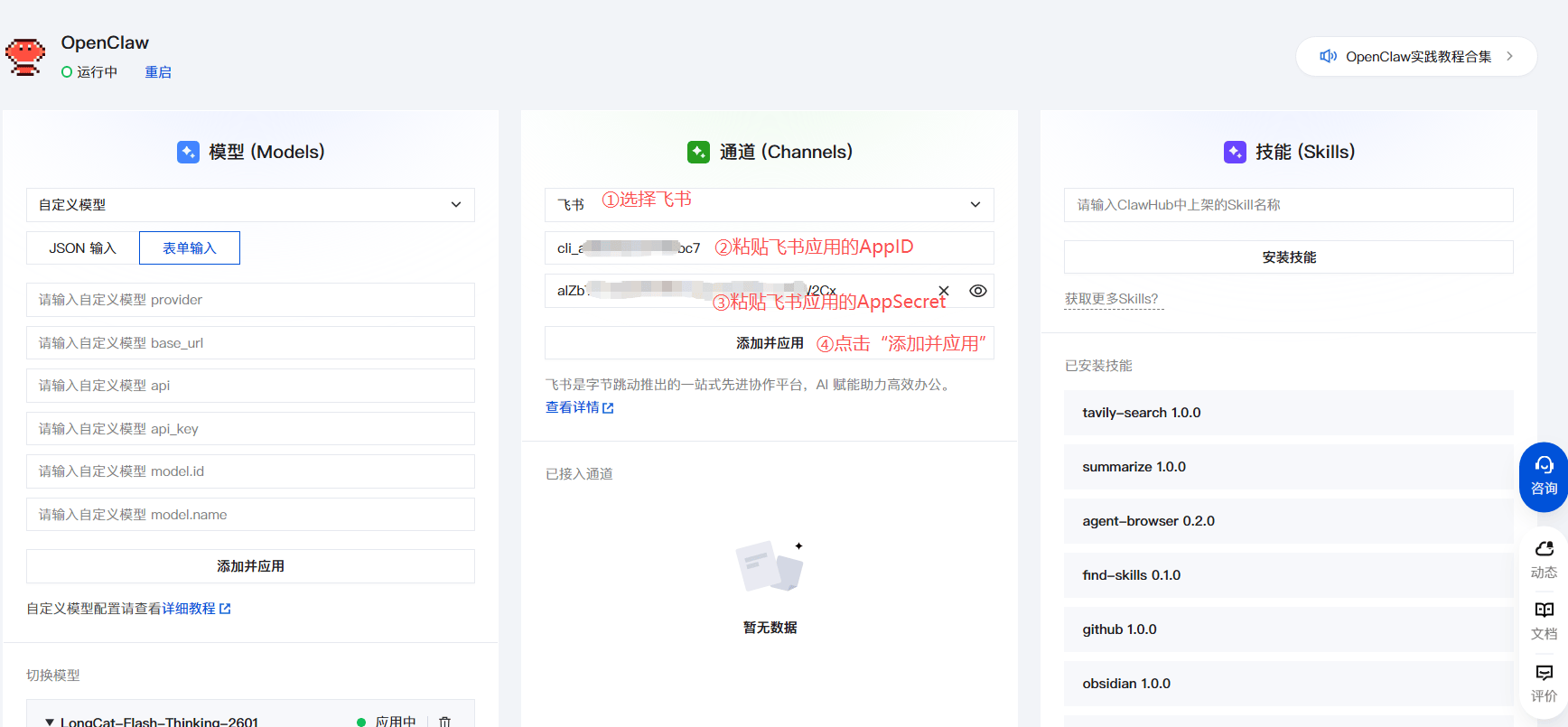1568x727 pixels.
Task: Switch to the 表单输入 tab
Action: 190,248
